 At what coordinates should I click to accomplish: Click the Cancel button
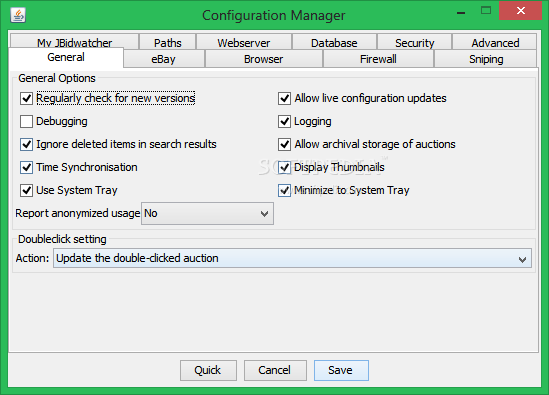[x=275, y=370]
